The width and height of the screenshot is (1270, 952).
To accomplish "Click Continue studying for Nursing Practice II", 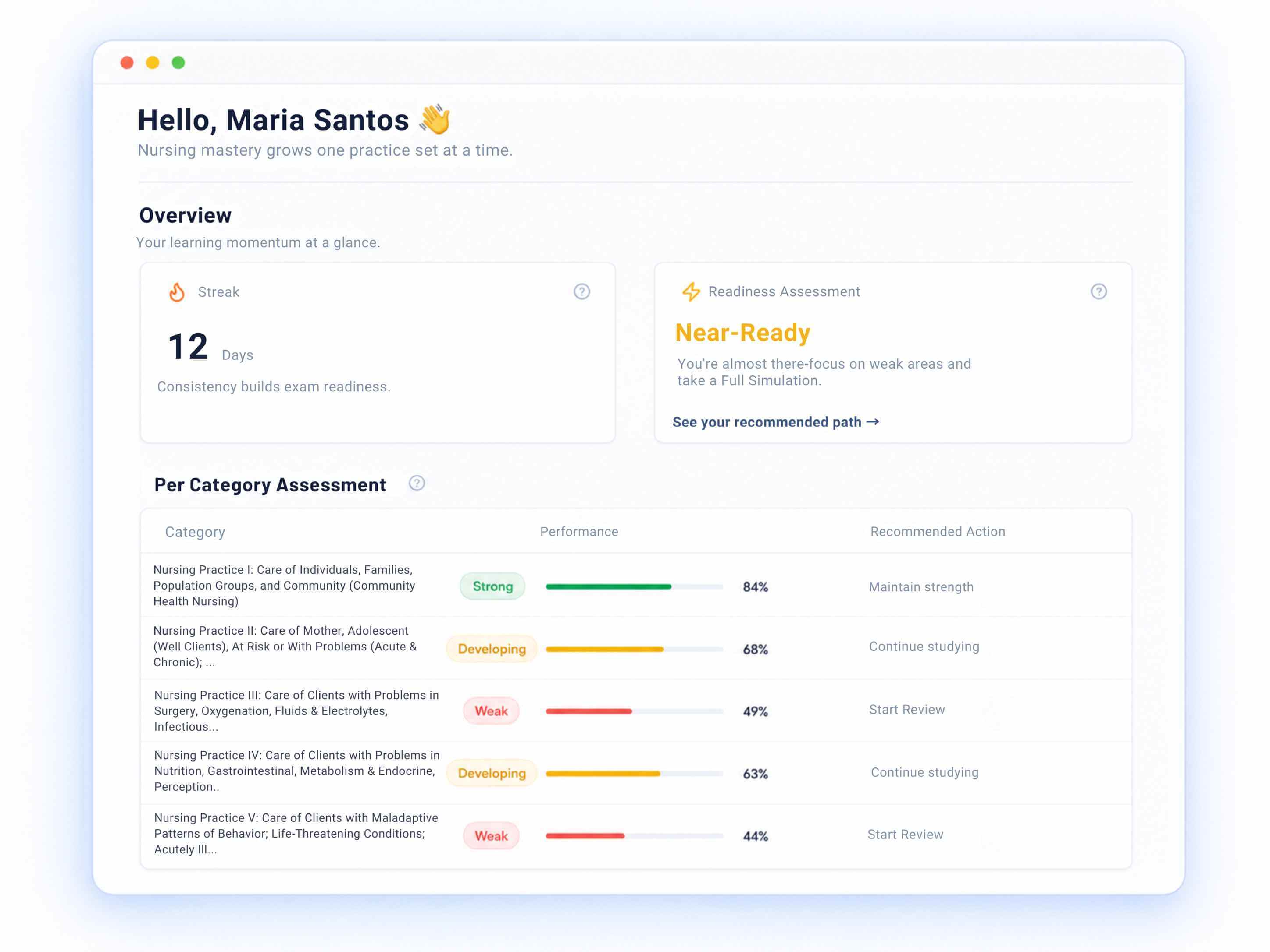I will pyautogui.click(x=924, y=646).
